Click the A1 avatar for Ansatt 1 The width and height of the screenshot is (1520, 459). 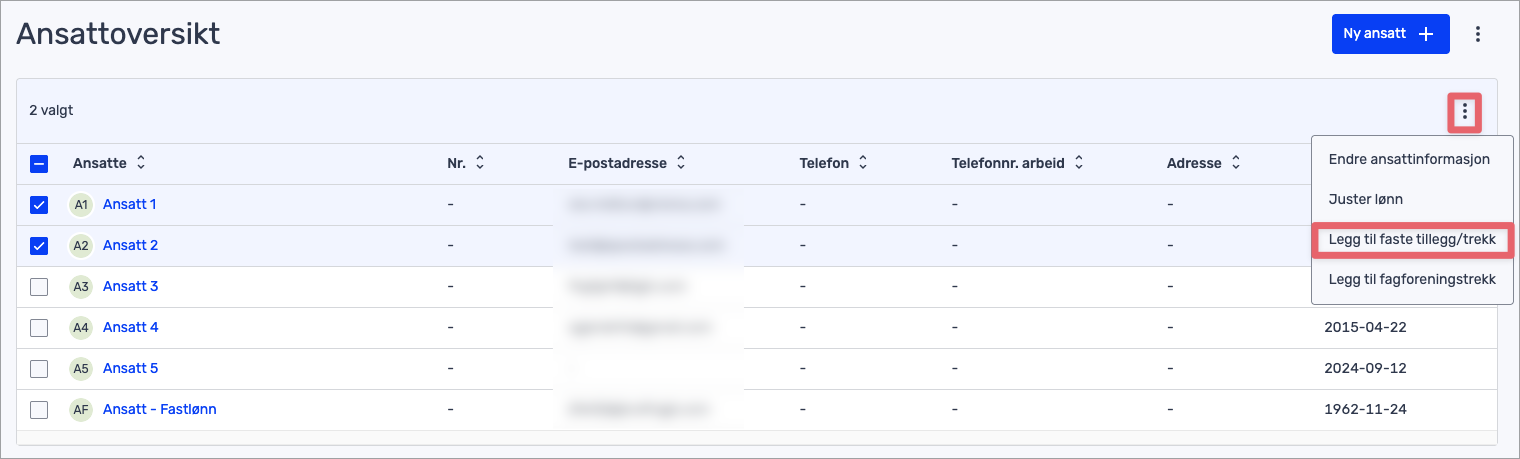82,204
